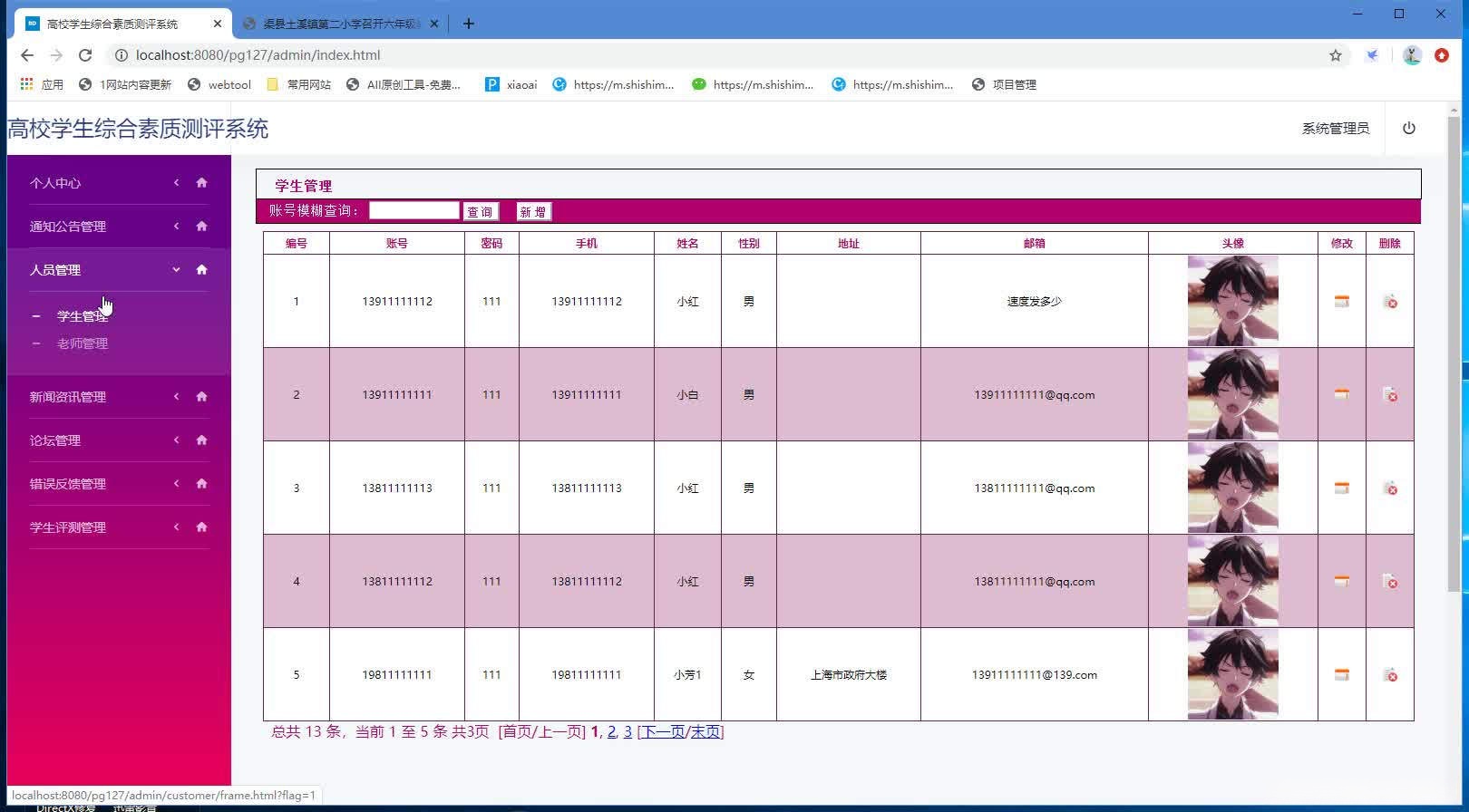
Task: Focus the 账号模糊查询 input field
Action: (x=414, y=210)
